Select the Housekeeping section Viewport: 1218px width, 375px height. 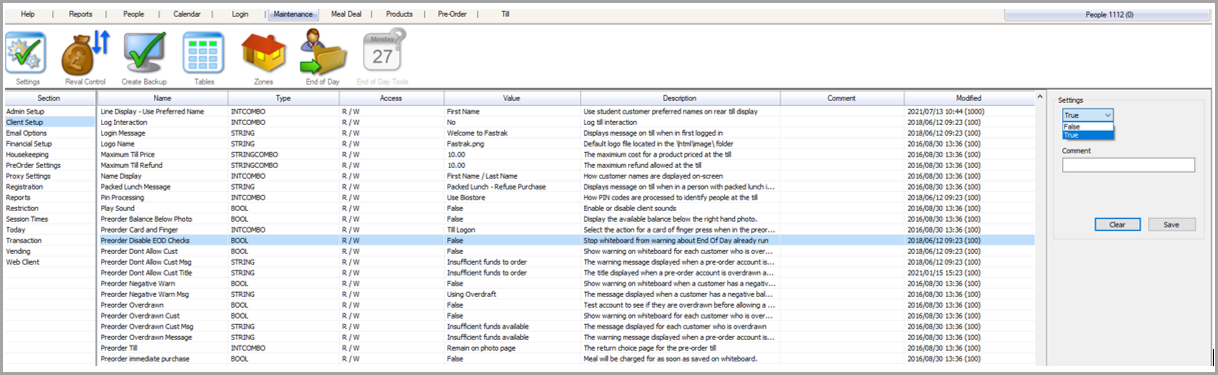coord(49,155)
